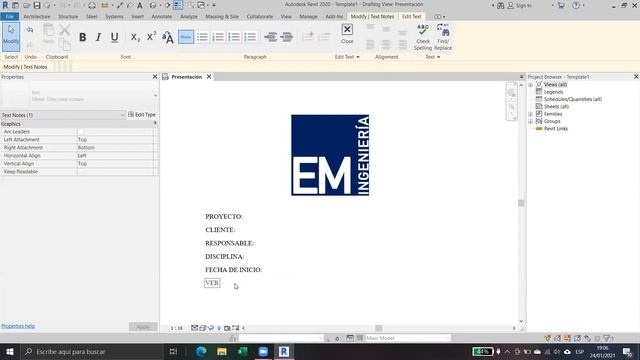The image size is (640, 360).
Task: Open the Massing & Site tab
Action: coord(222,17)
